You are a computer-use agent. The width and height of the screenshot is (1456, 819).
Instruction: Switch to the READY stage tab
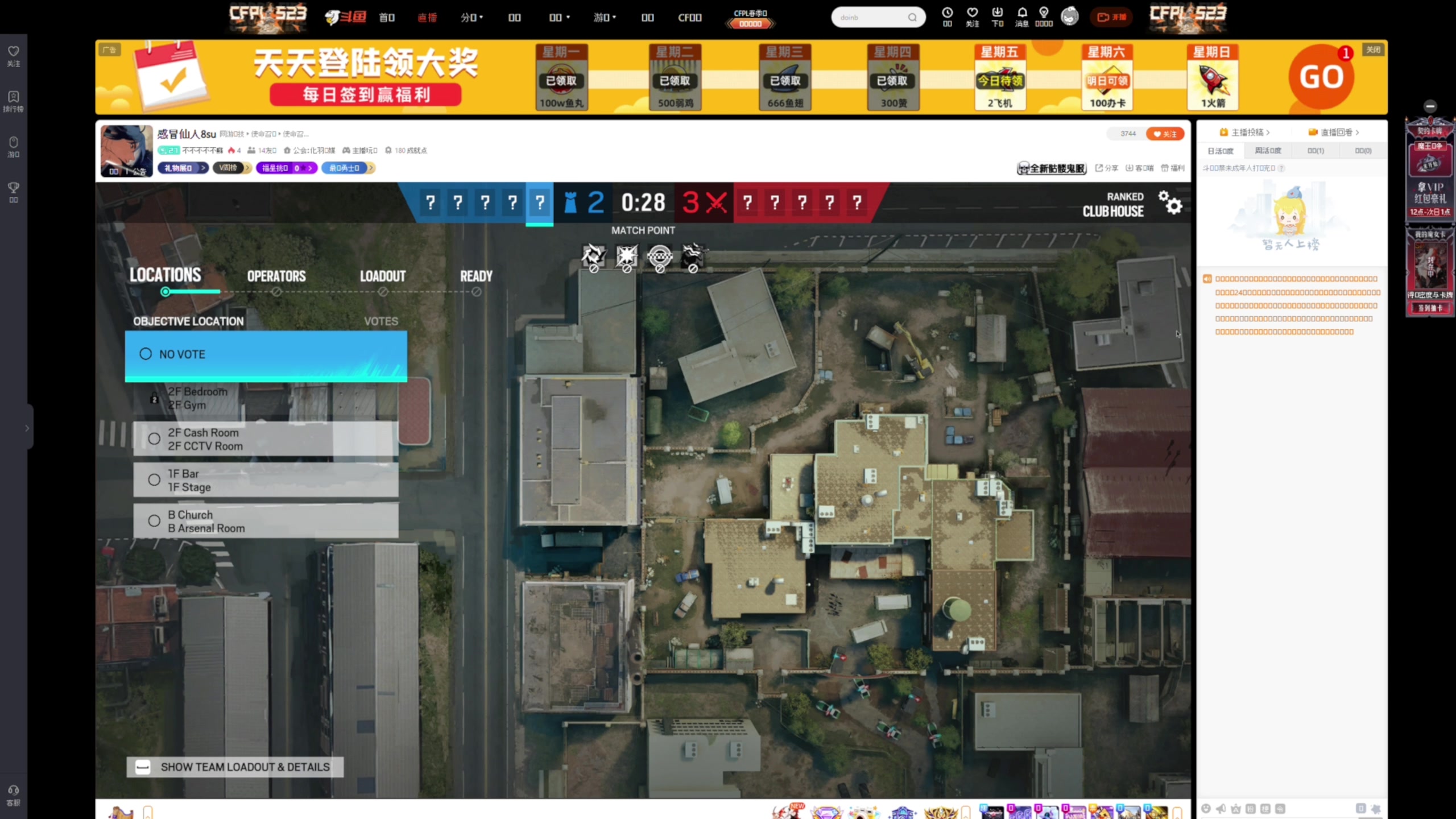(x=476, y=276)
